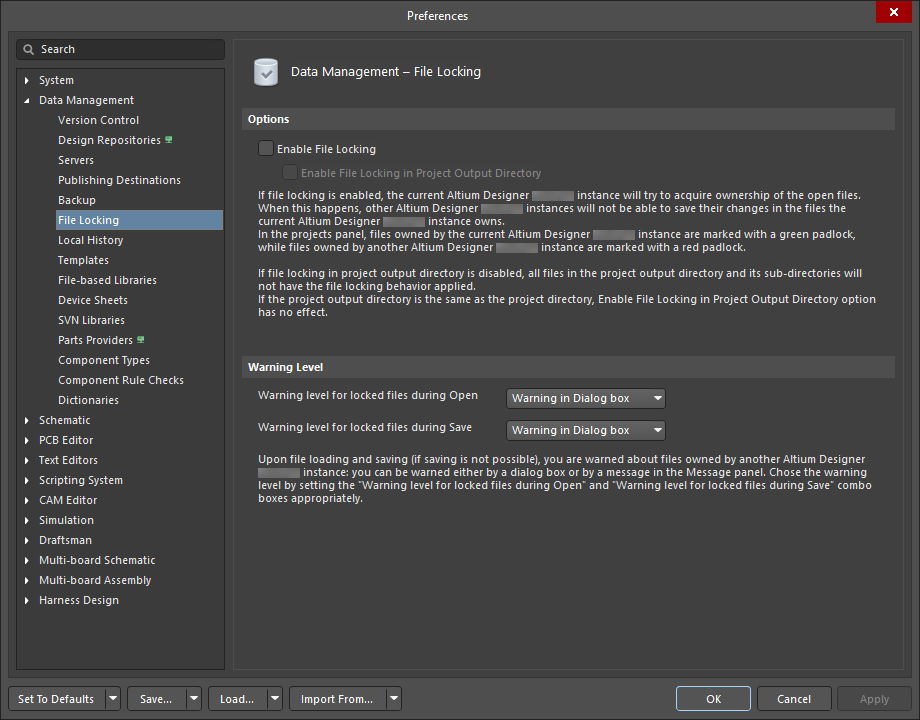Click into the Search field
920x720 pixels.
[x=130, y=49]
